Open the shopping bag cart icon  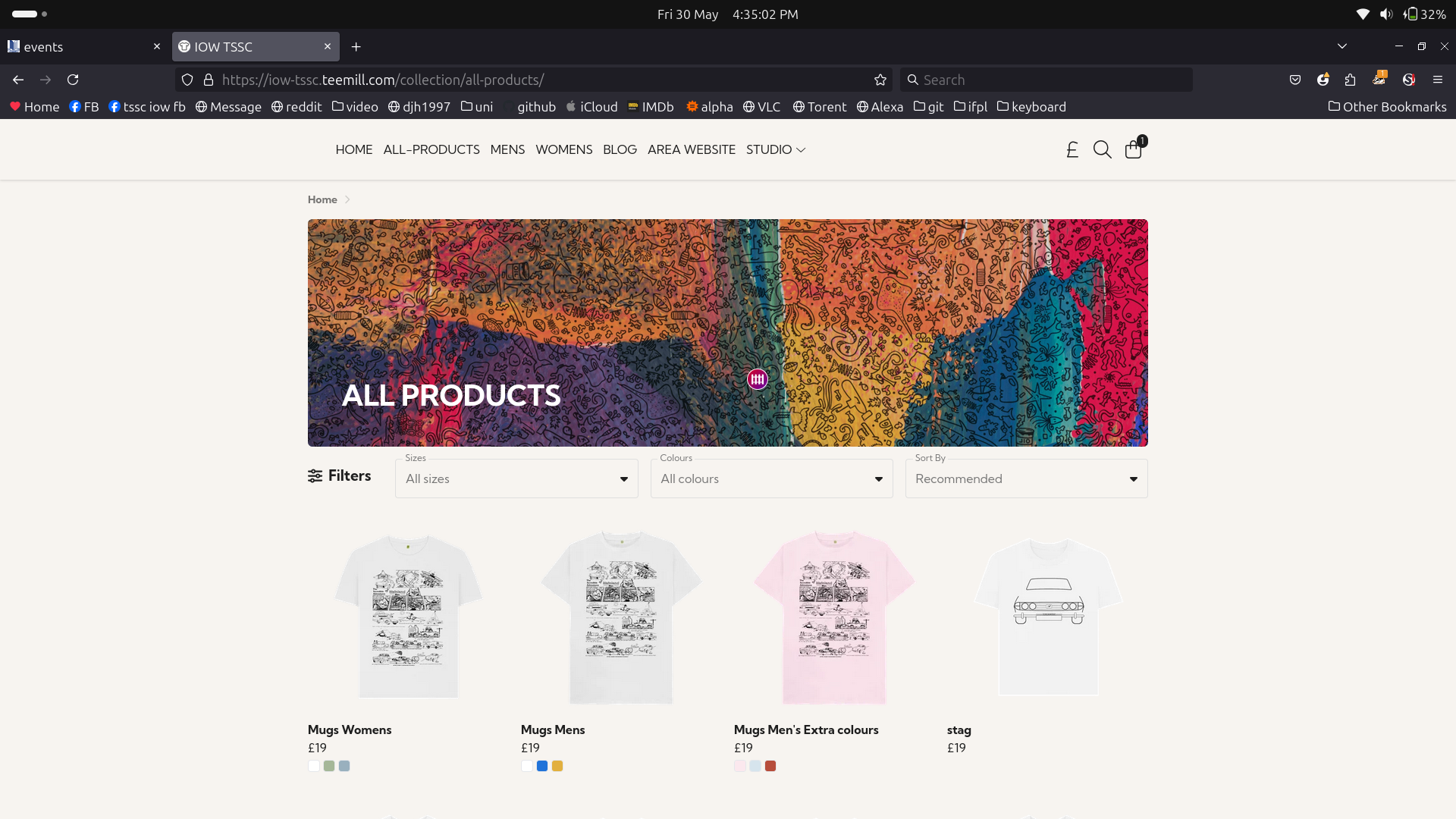[1134, 149]
